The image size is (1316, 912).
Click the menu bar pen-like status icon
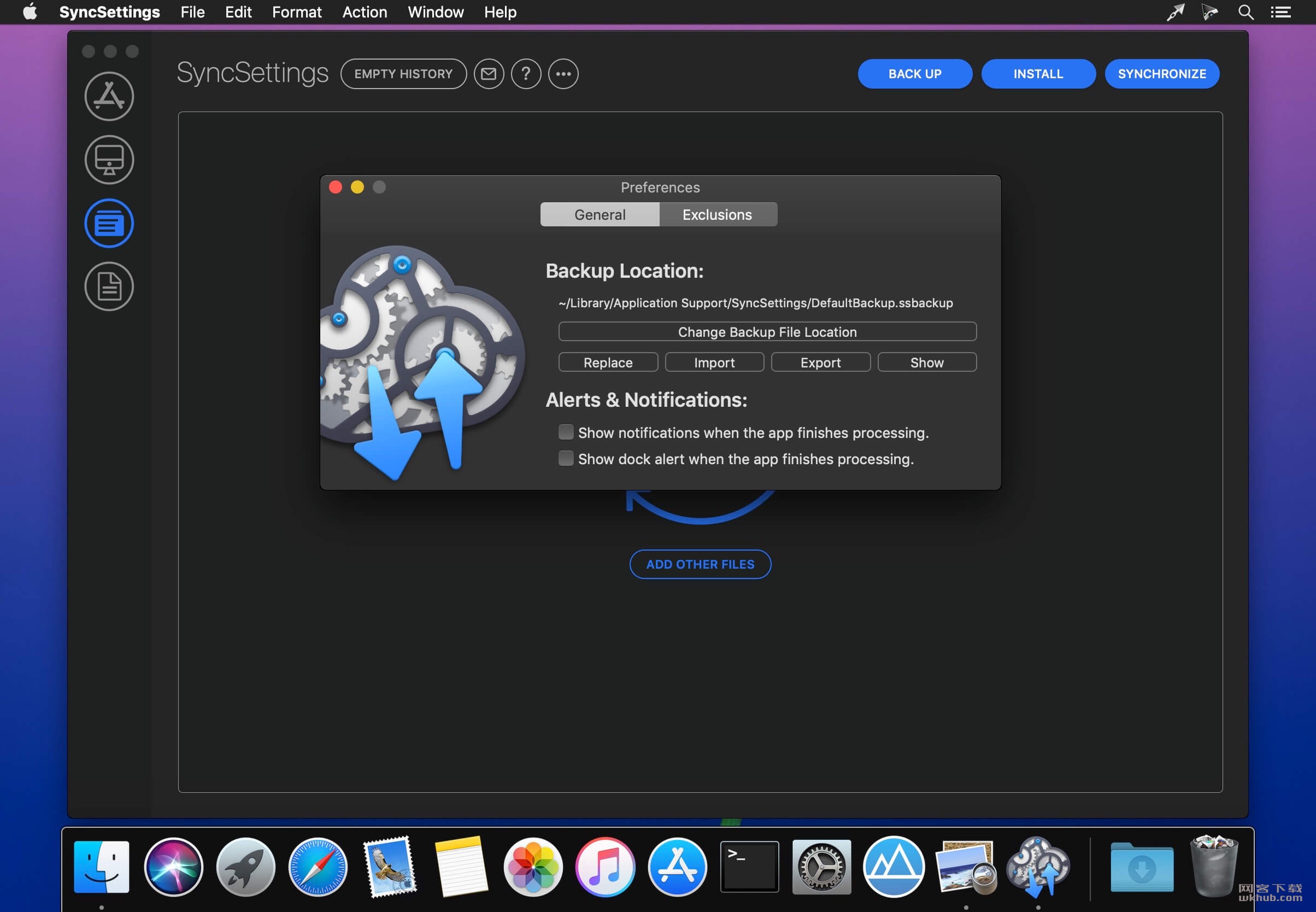[1175, 12]
